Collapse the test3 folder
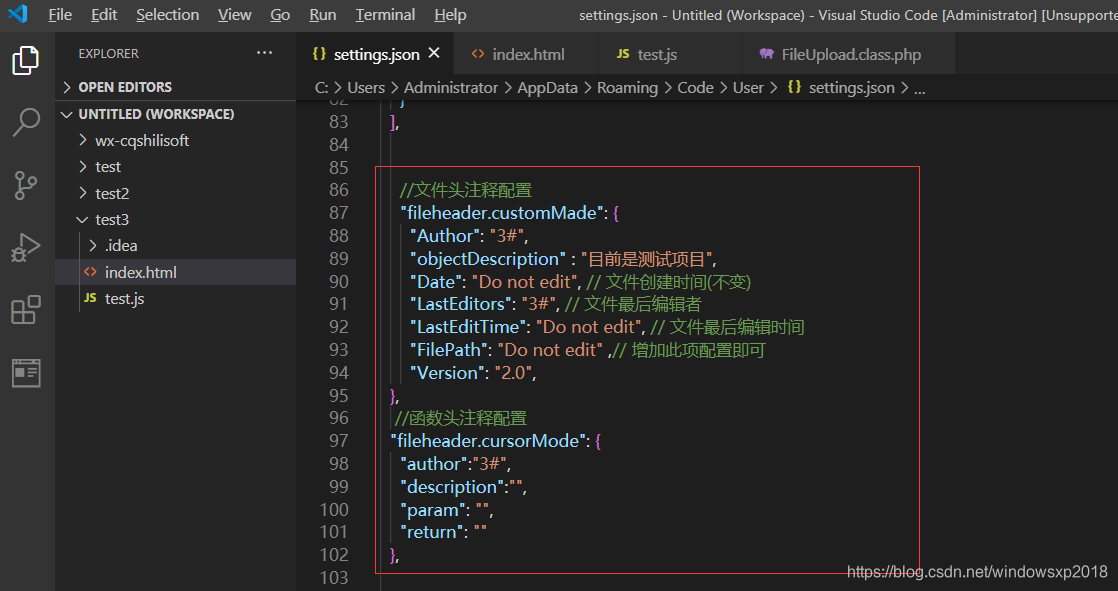 111,219
